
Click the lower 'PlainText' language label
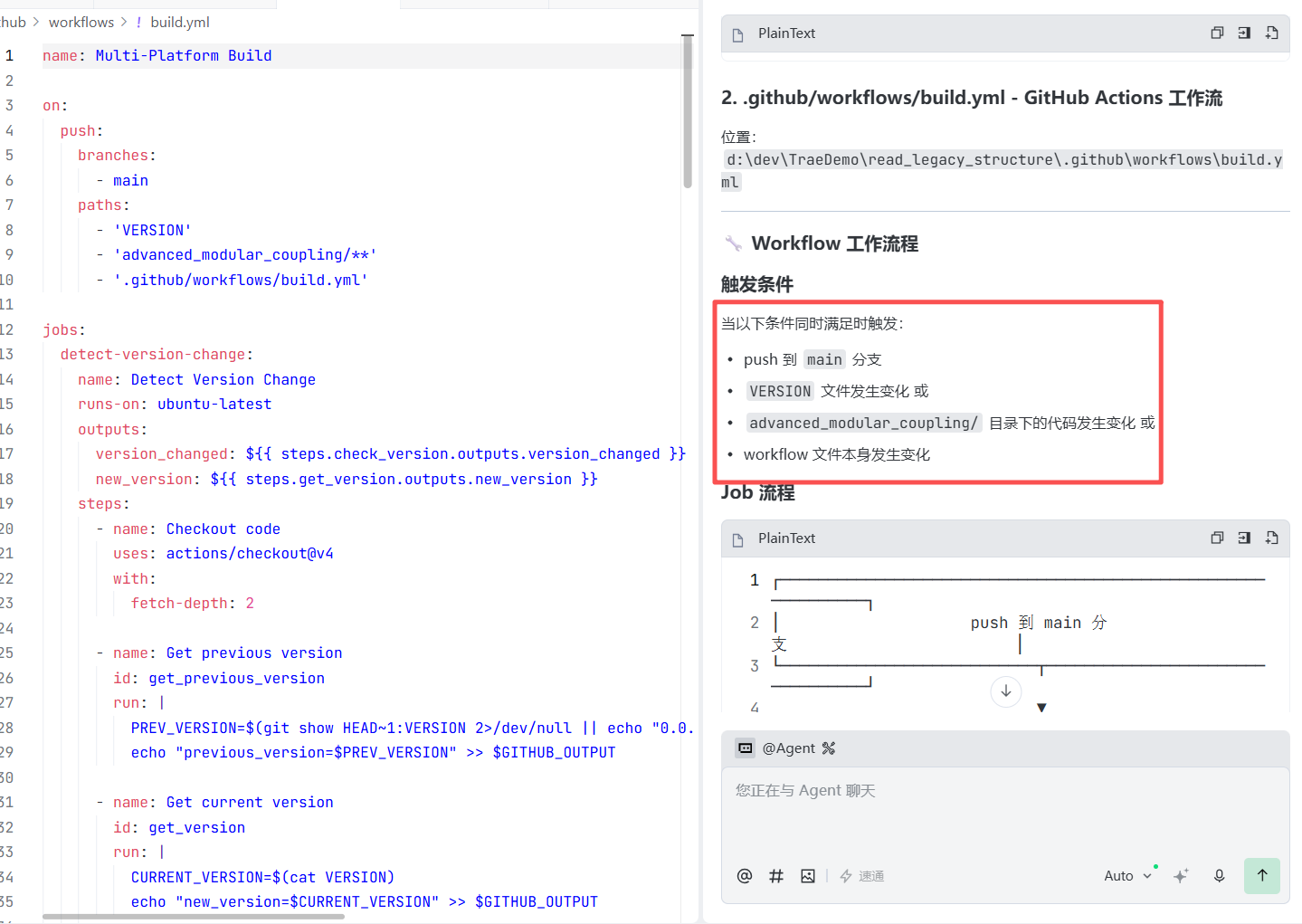tap(786, 538)
